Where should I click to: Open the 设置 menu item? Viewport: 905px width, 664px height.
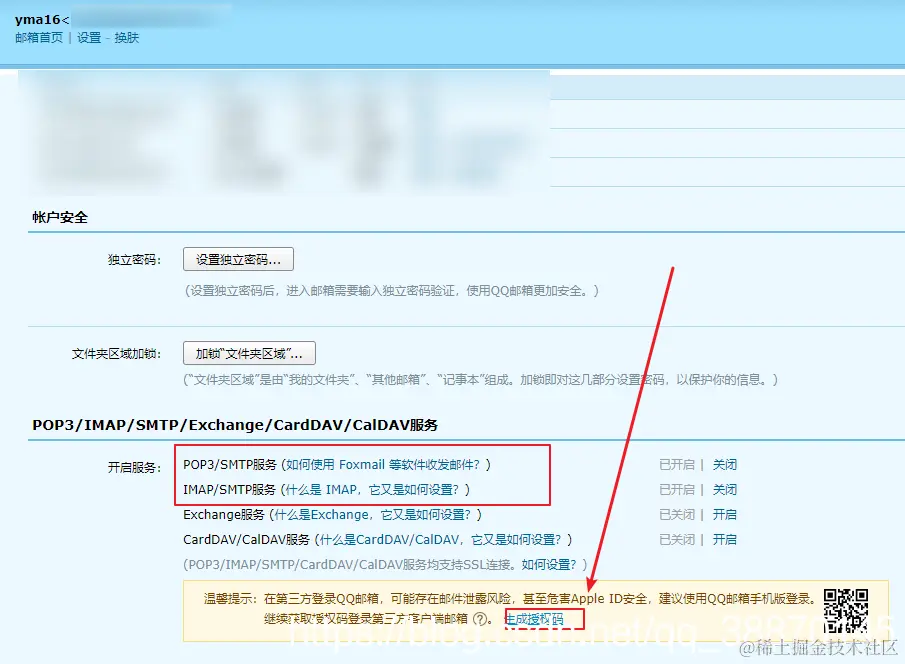tap(86, 38)
